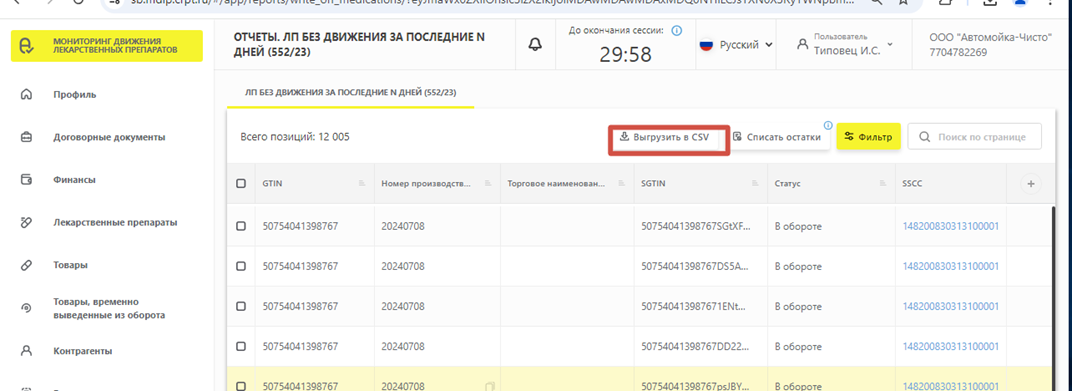
Task: Open Лекарственные препараты section
Action: coord(116,222)
